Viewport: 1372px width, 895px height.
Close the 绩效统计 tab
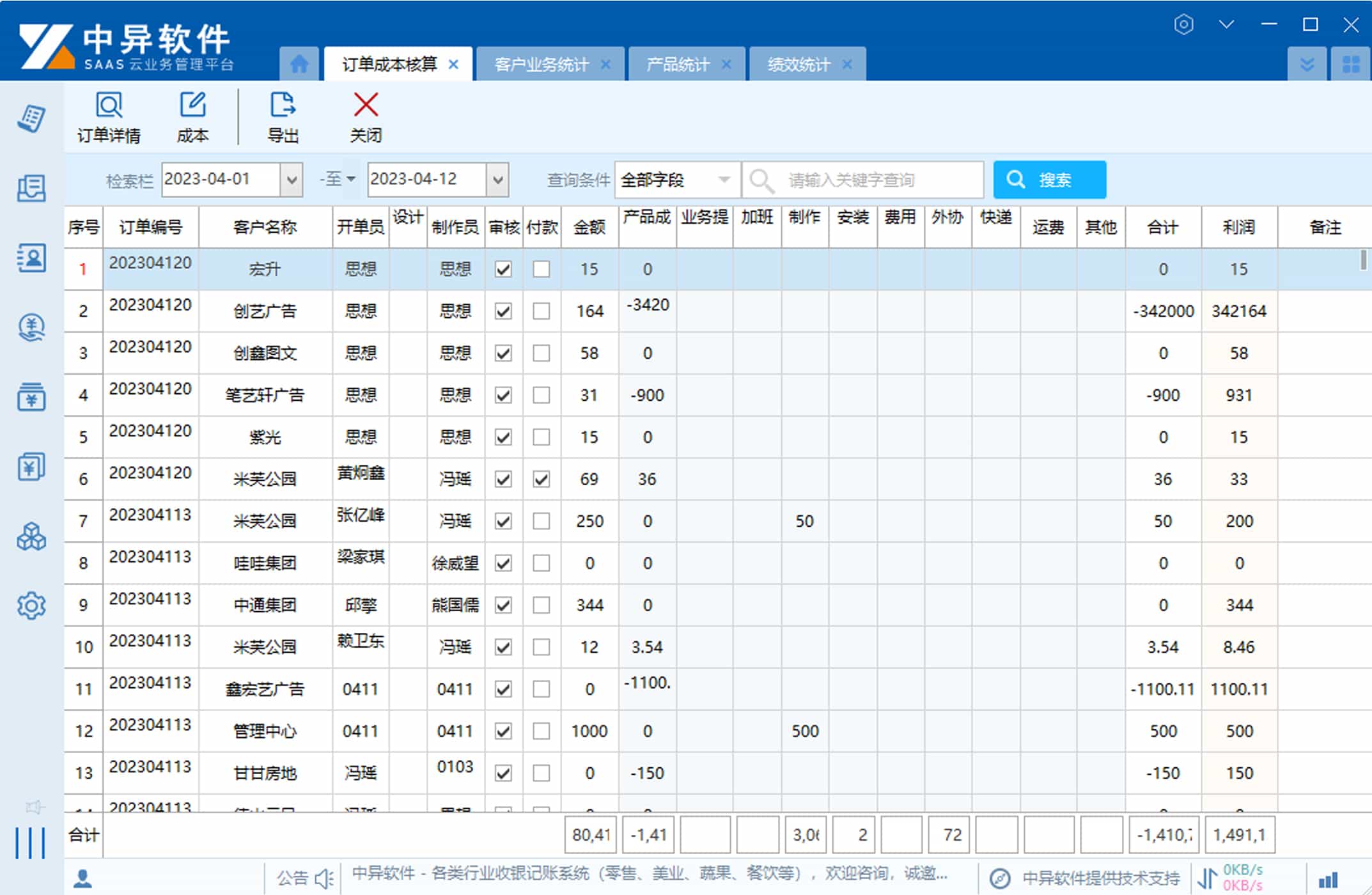point(847,65)
